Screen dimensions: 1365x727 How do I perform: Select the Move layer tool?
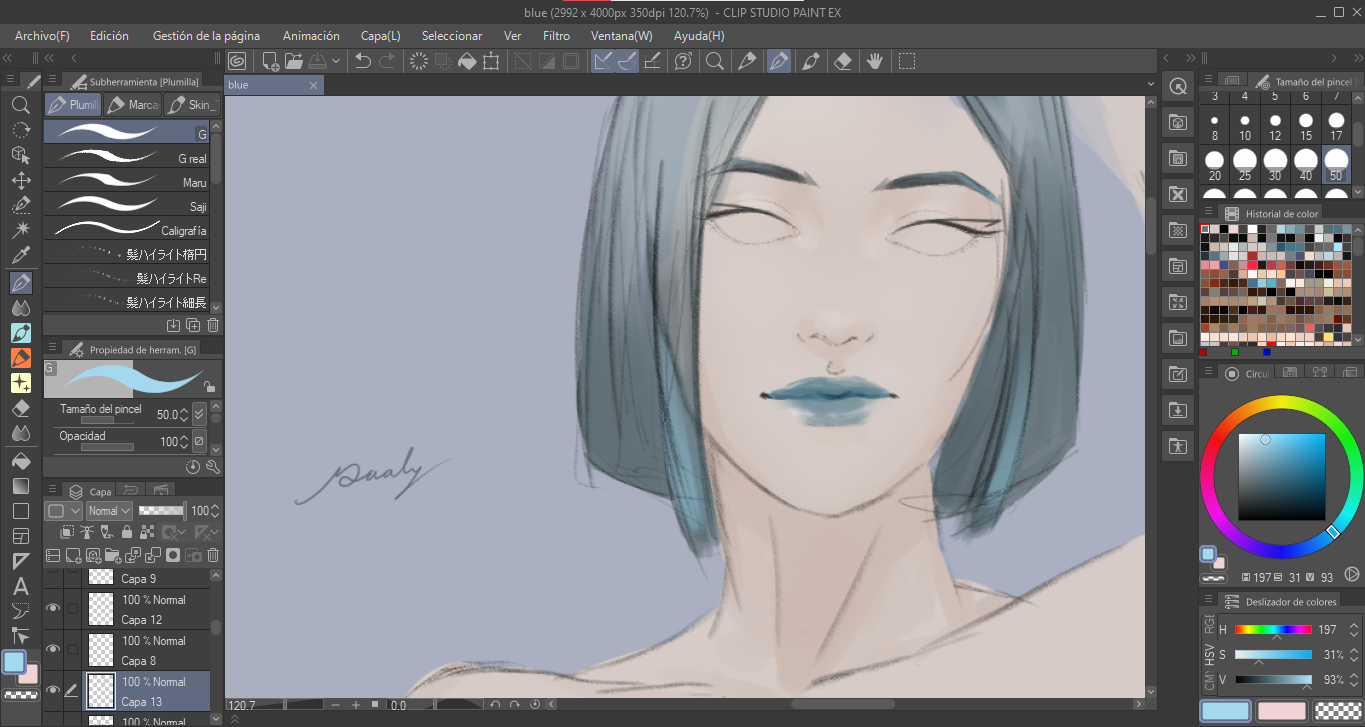[x=20, y=180]
